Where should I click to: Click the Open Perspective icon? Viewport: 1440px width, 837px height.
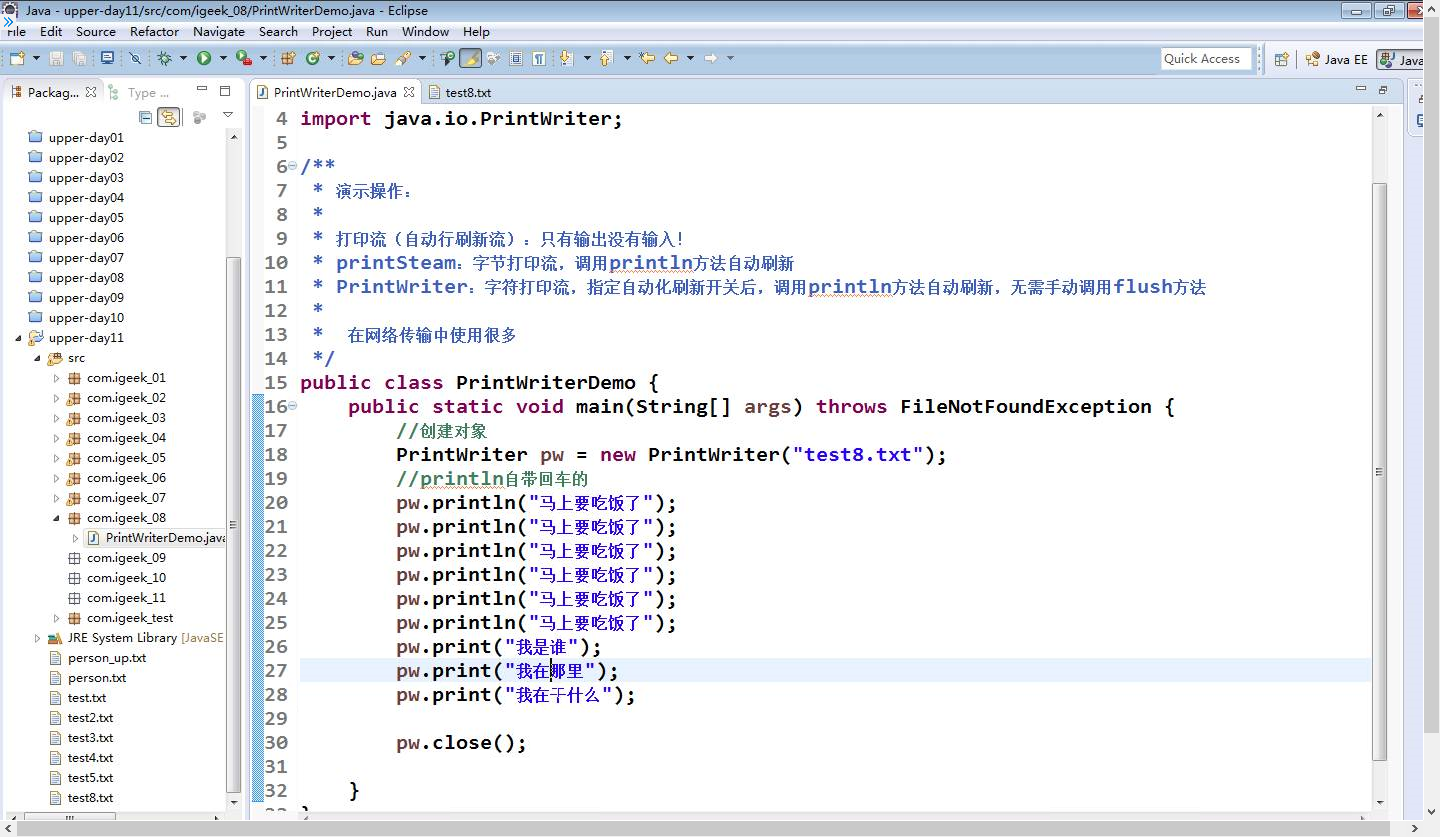click(x=1281, y=59)
